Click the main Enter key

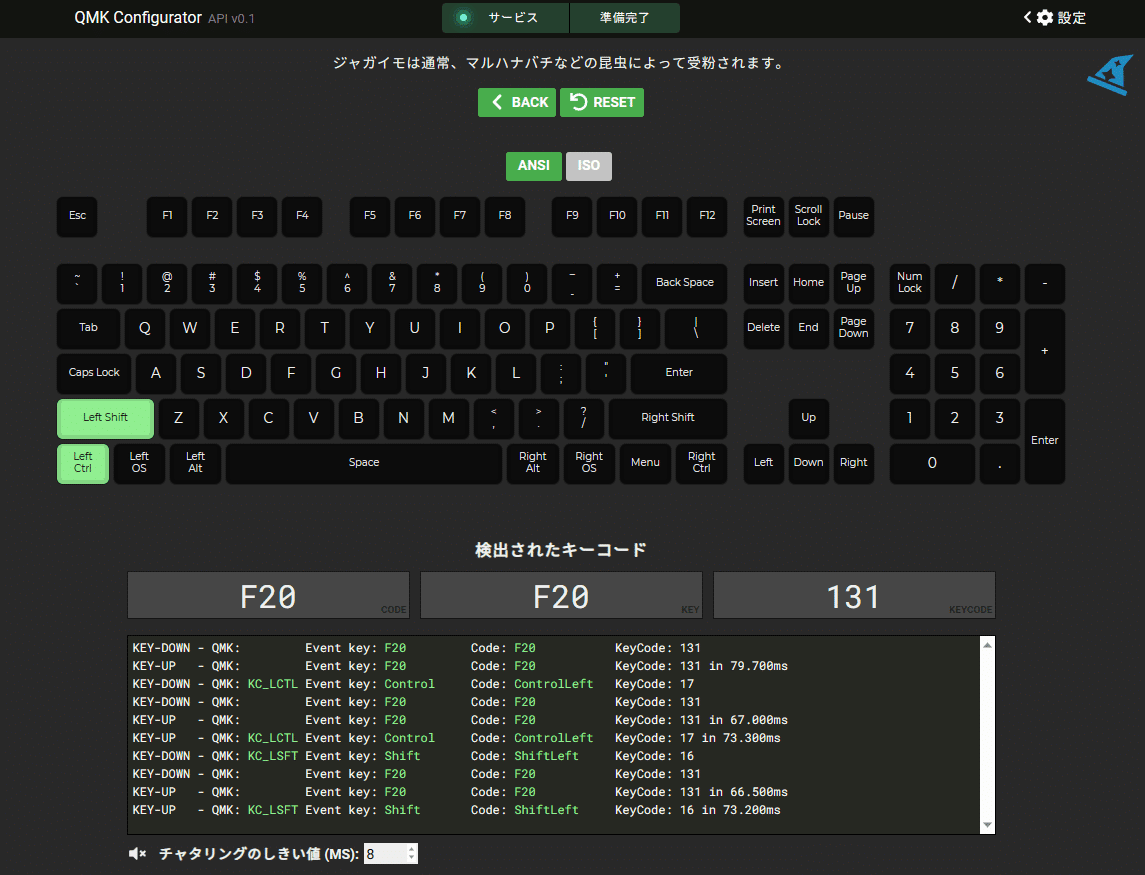[x=679, y=372]
